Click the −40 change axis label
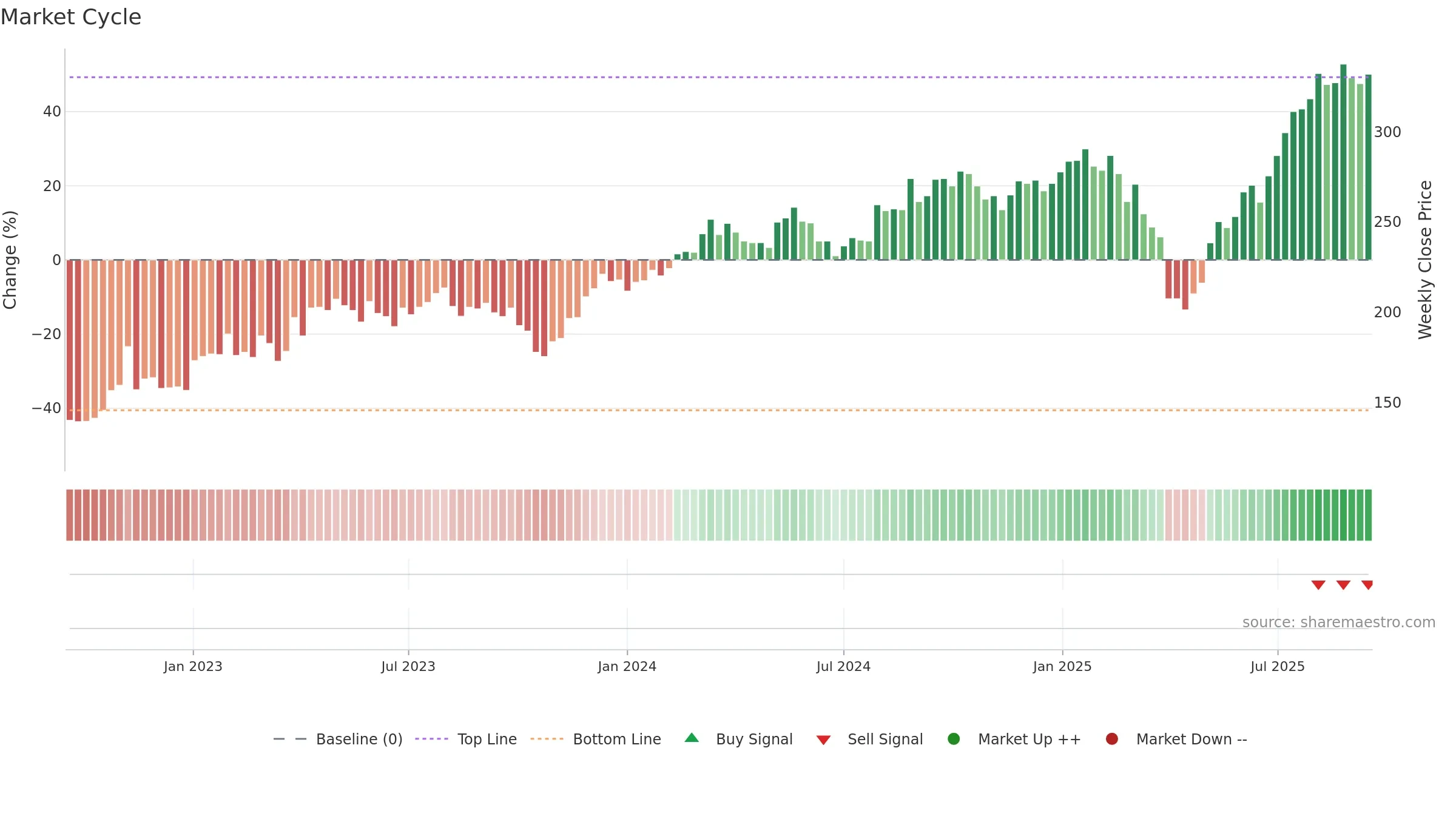The image size is (1456, 819). 46,408
